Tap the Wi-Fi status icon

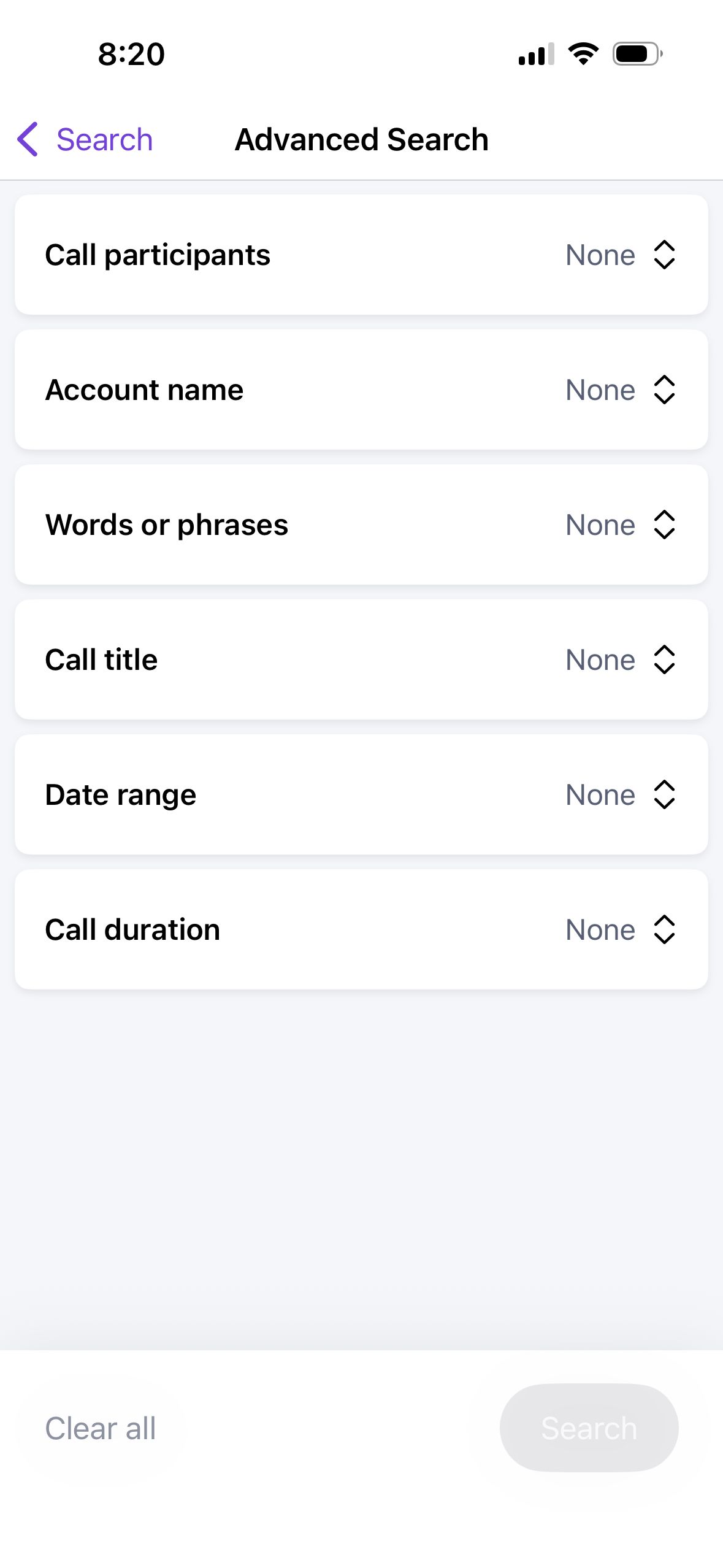point(583,54)
